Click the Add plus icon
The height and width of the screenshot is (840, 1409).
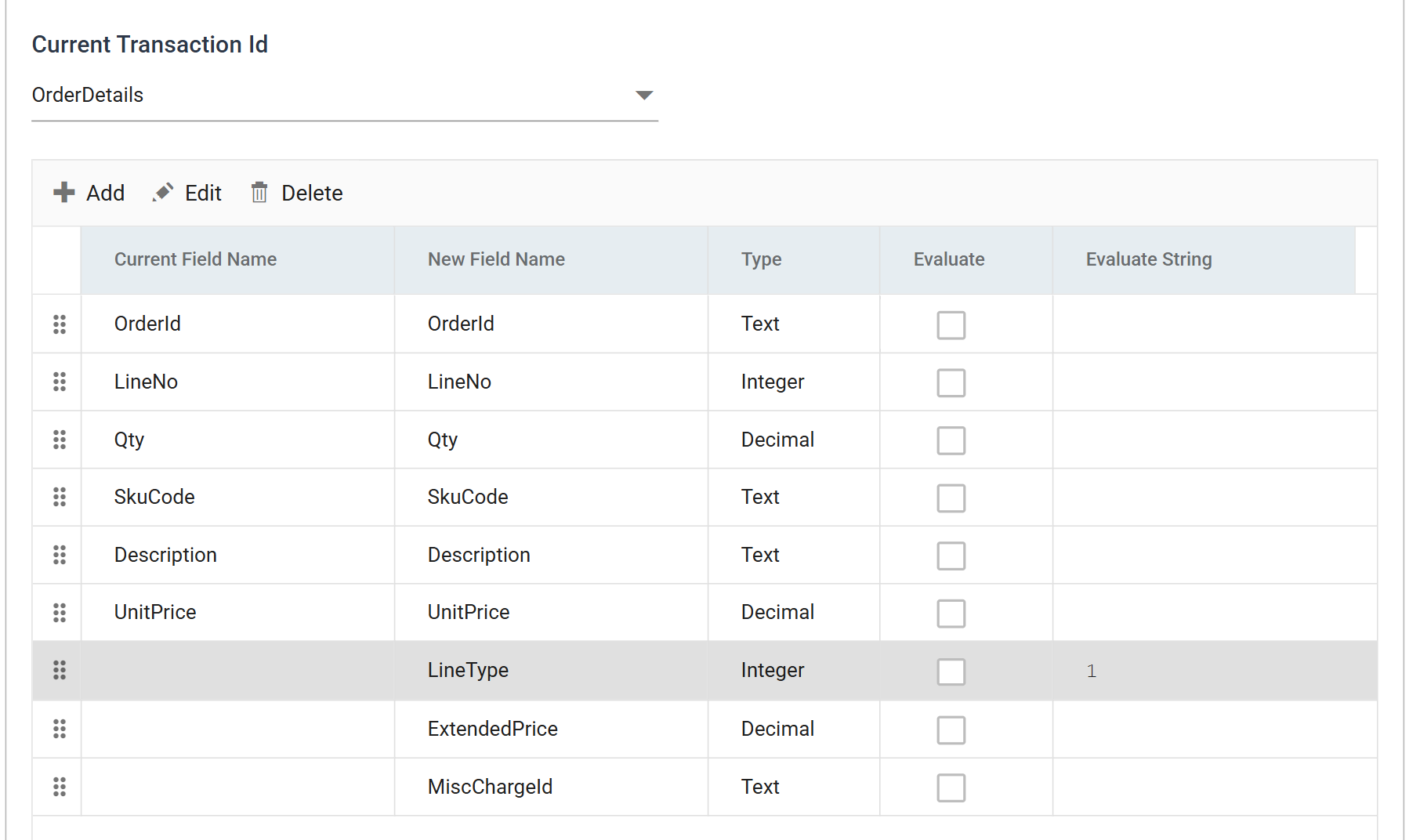64,192
